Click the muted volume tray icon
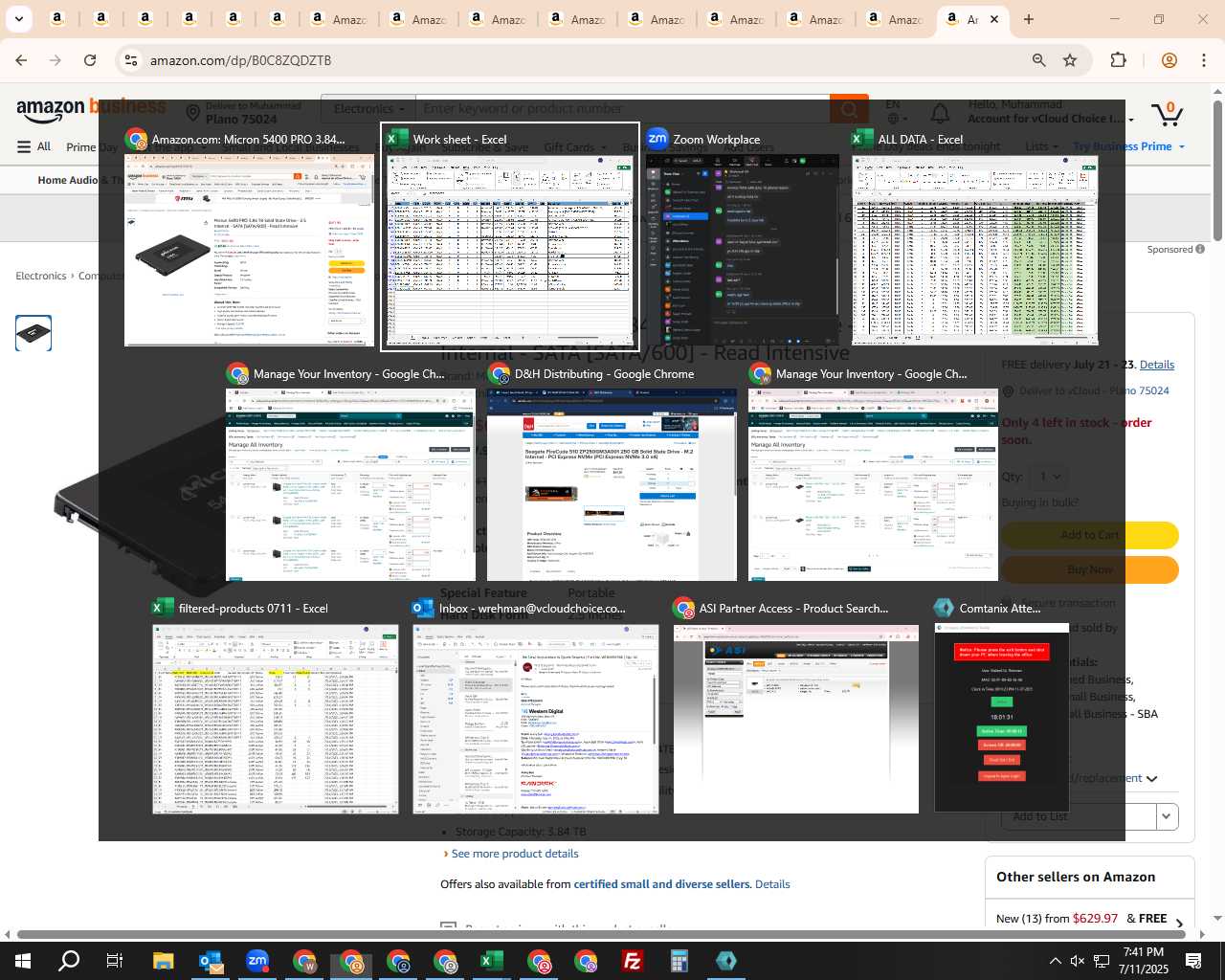The image size is (1225, 980). coord(1078,961)
